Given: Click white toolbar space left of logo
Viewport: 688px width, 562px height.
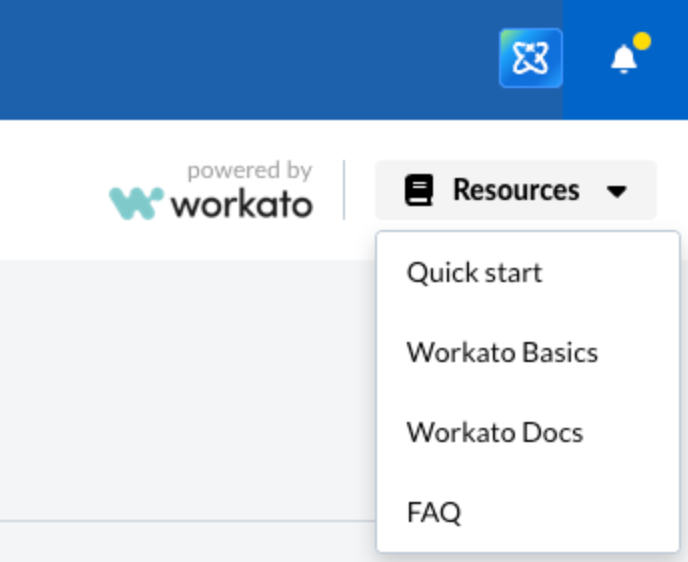Looking at the screenshot, I should (x=50, y=190).
